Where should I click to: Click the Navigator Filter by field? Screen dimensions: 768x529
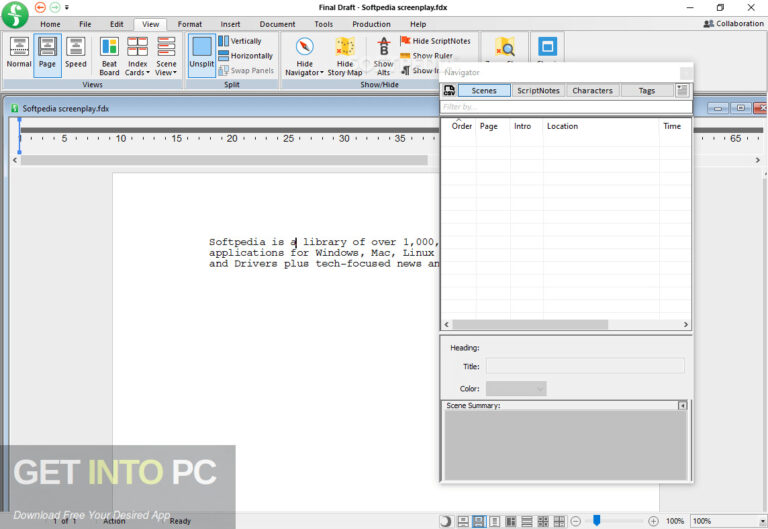tap(566, 107)
